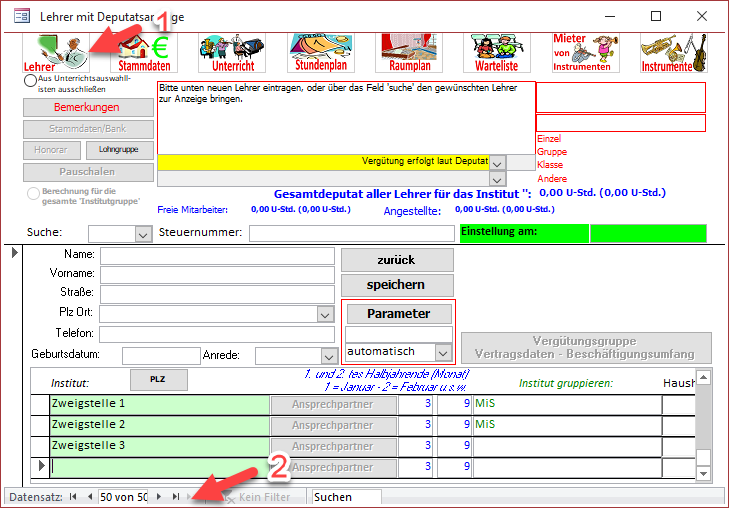
Task: Click the red Bemerkungen button
Action: pyautogui.click(x=88, y=107)
